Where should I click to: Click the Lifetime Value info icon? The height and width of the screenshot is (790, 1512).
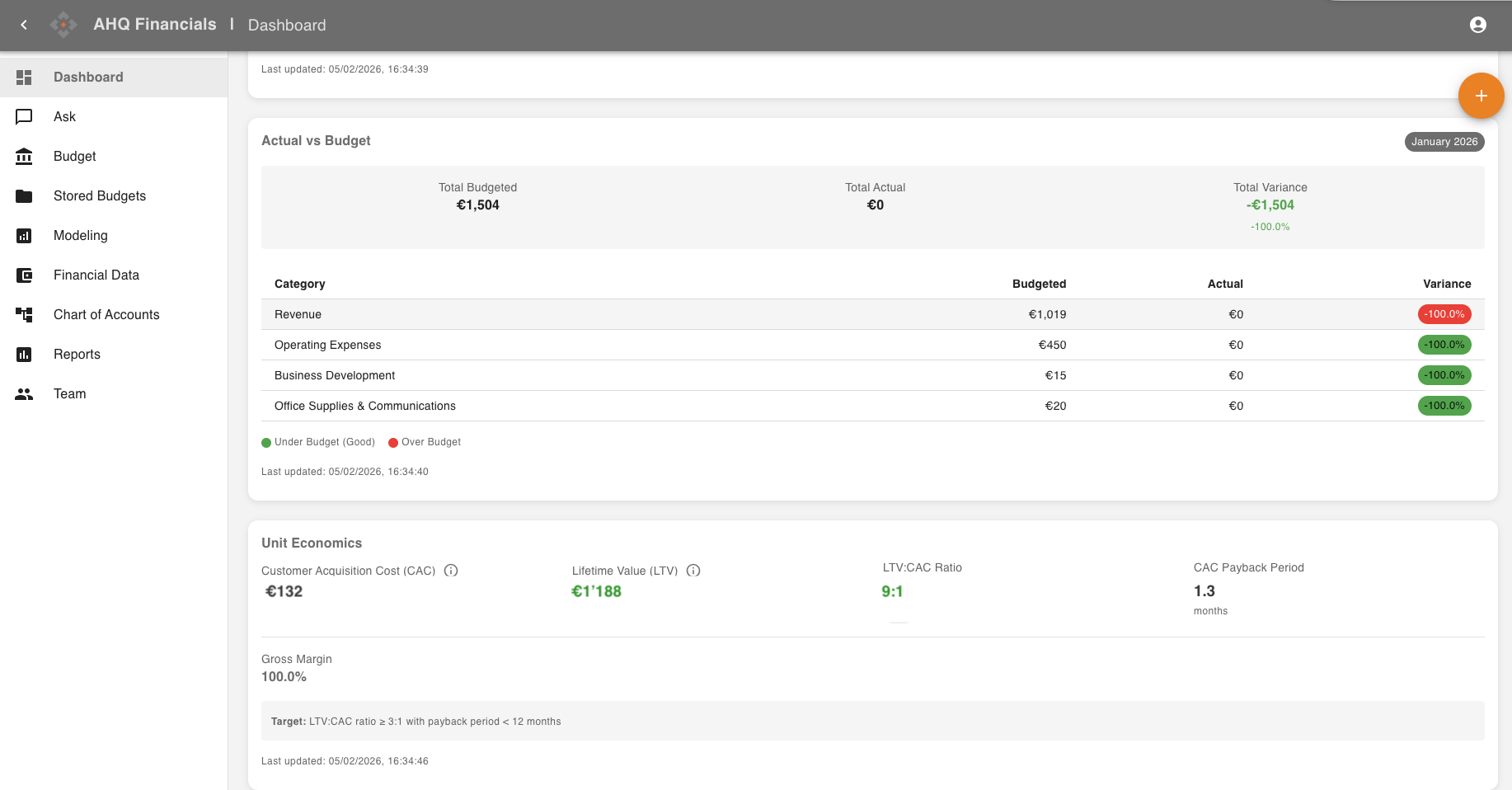click(x=693, y=570)
